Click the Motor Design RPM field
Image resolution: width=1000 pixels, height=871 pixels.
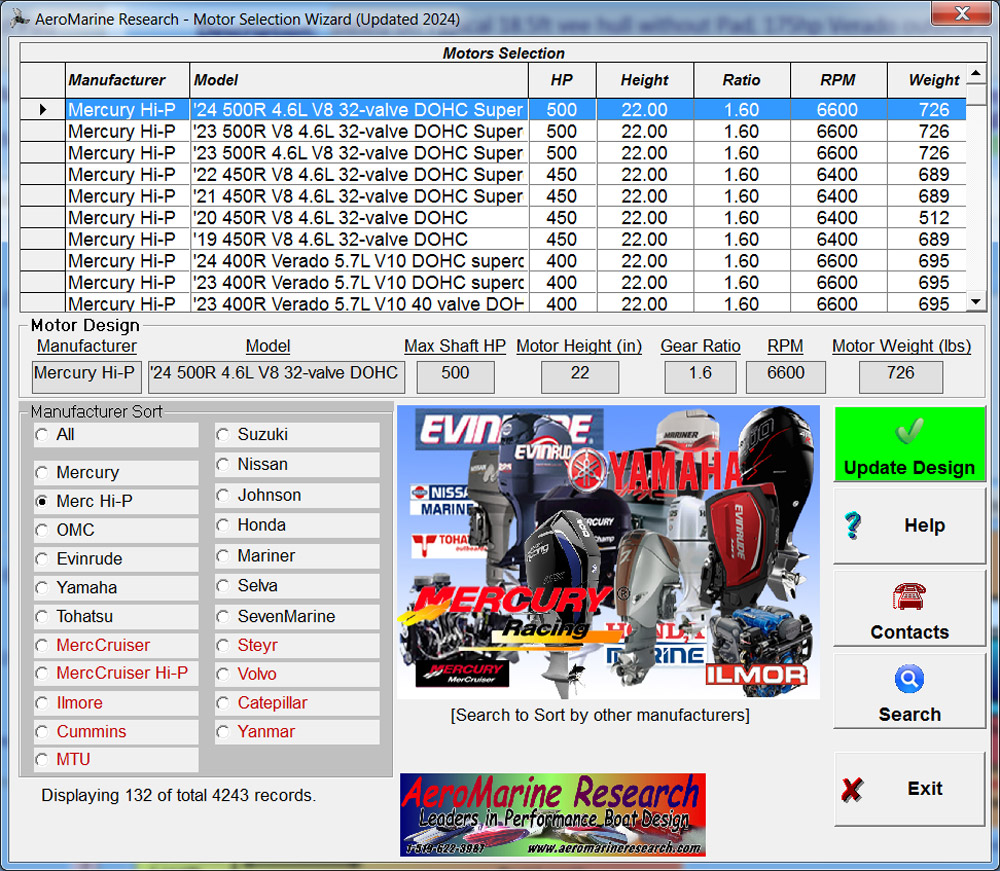[x=786, y=377]
